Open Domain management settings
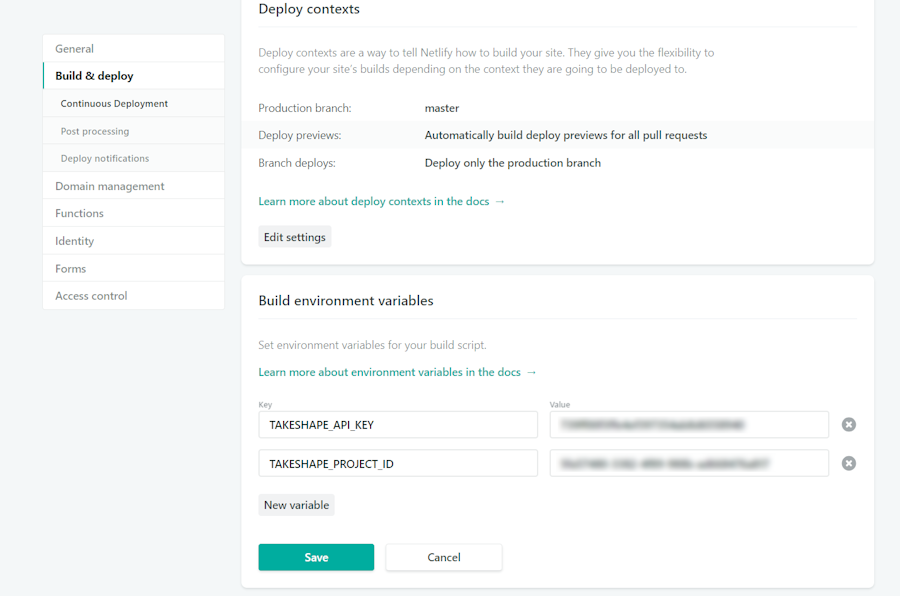The width and height of the screenshot is (900, 596). coord(133,186)
